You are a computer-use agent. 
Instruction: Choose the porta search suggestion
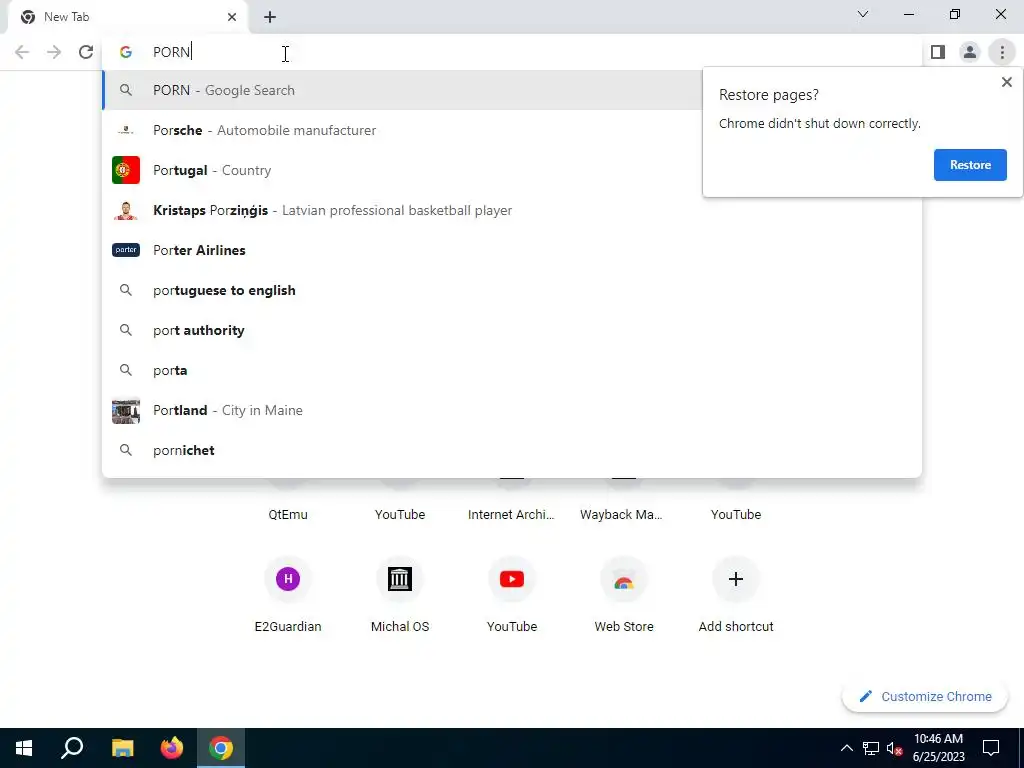click(512, 370)
